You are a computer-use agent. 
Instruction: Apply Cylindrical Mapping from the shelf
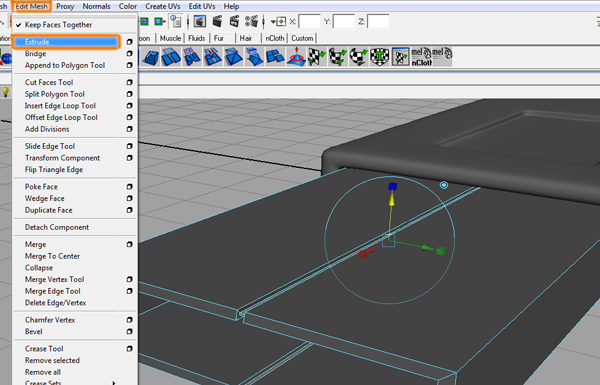[x=338, y=57]
